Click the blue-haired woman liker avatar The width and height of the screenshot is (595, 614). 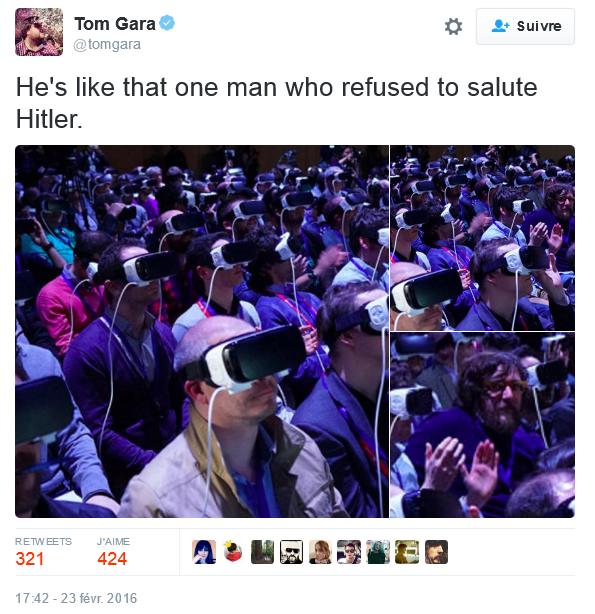(204, 552)
